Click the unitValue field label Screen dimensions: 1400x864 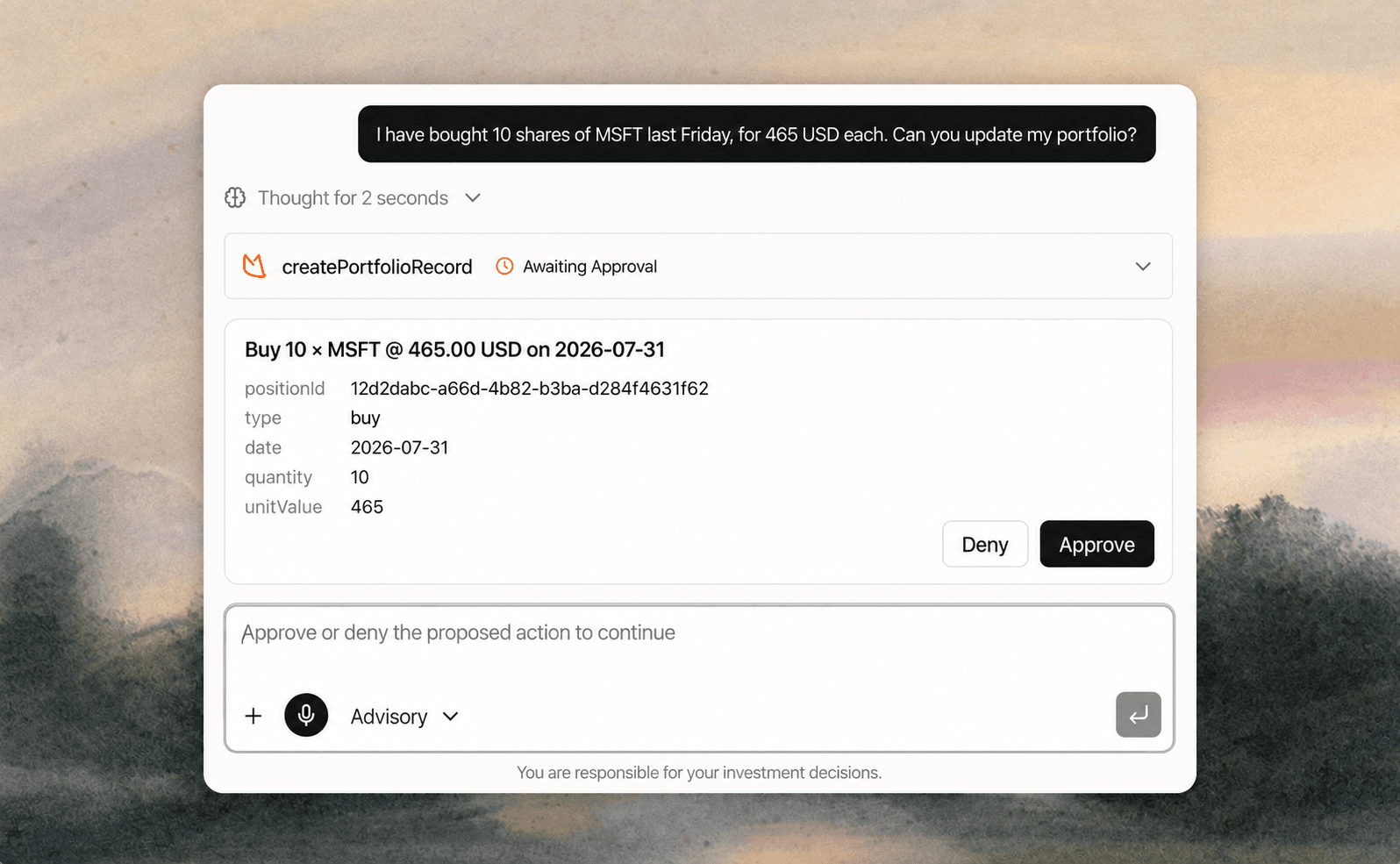click(x=283, y=507)
